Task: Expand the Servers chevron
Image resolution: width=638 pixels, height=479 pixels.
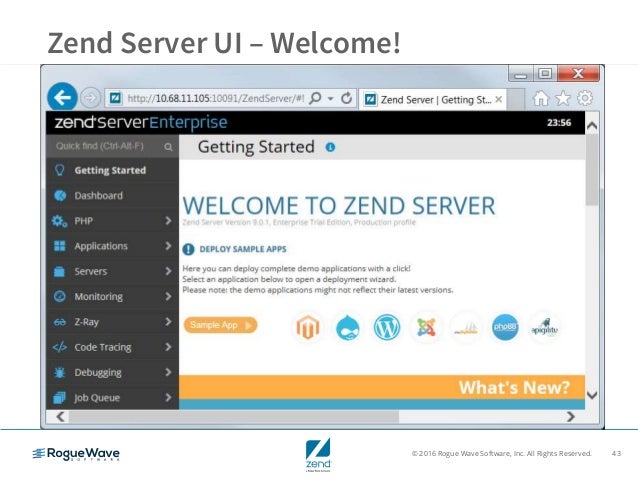Action: pos(168,271)
